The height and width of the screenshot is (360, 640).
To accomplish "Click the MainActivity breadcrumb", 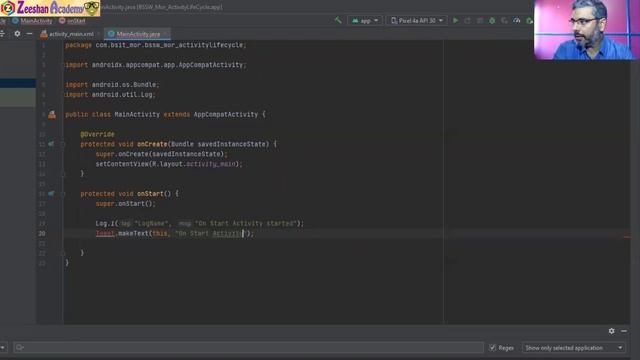I will 32,21.
